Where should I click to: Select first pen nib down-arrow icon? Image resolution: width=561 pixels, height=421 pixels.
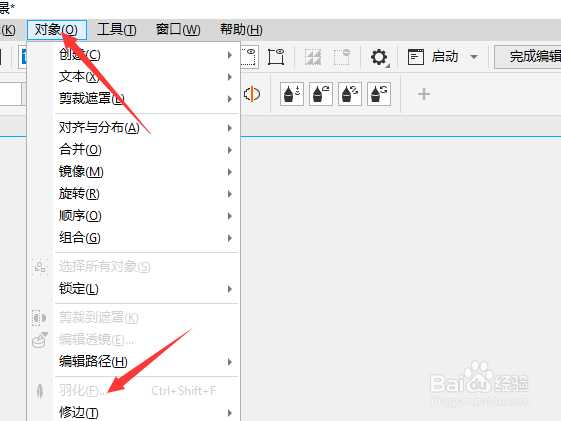pyautogui.click(x=292, y=94)
